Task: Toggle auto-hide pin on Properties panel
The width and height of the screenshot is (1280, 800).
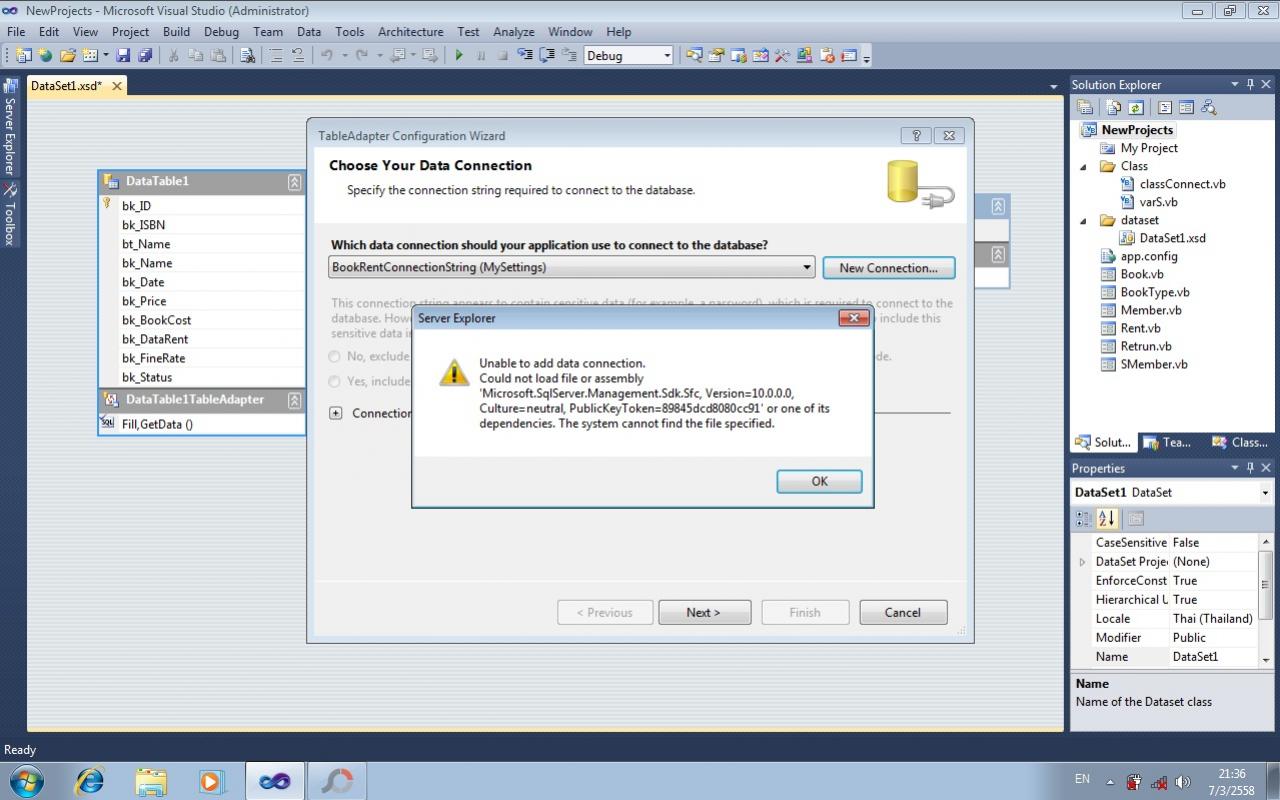Action: [1250, 468]
